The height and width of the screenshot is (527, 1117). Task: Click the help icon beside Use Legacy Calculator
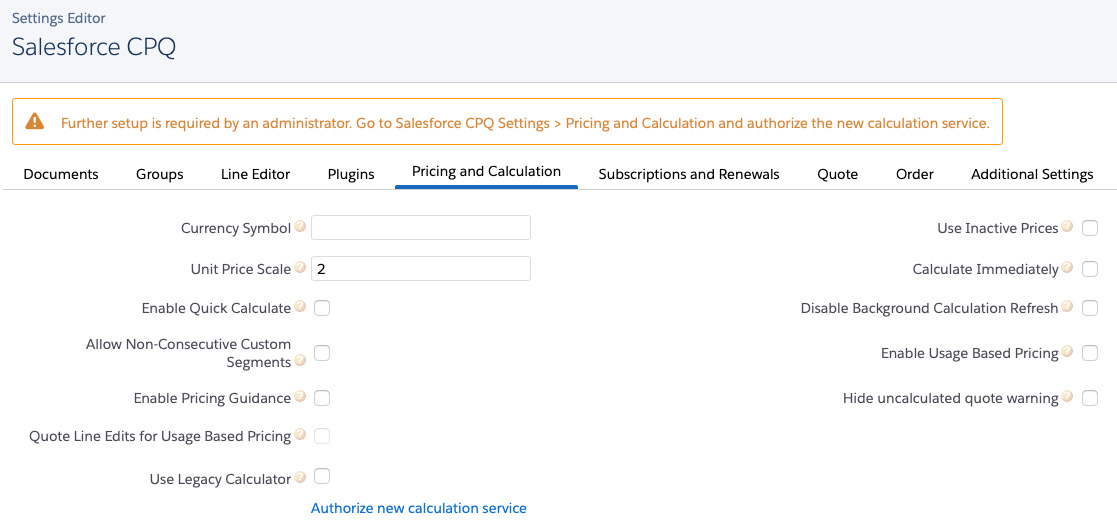click(x=300, y=478)
